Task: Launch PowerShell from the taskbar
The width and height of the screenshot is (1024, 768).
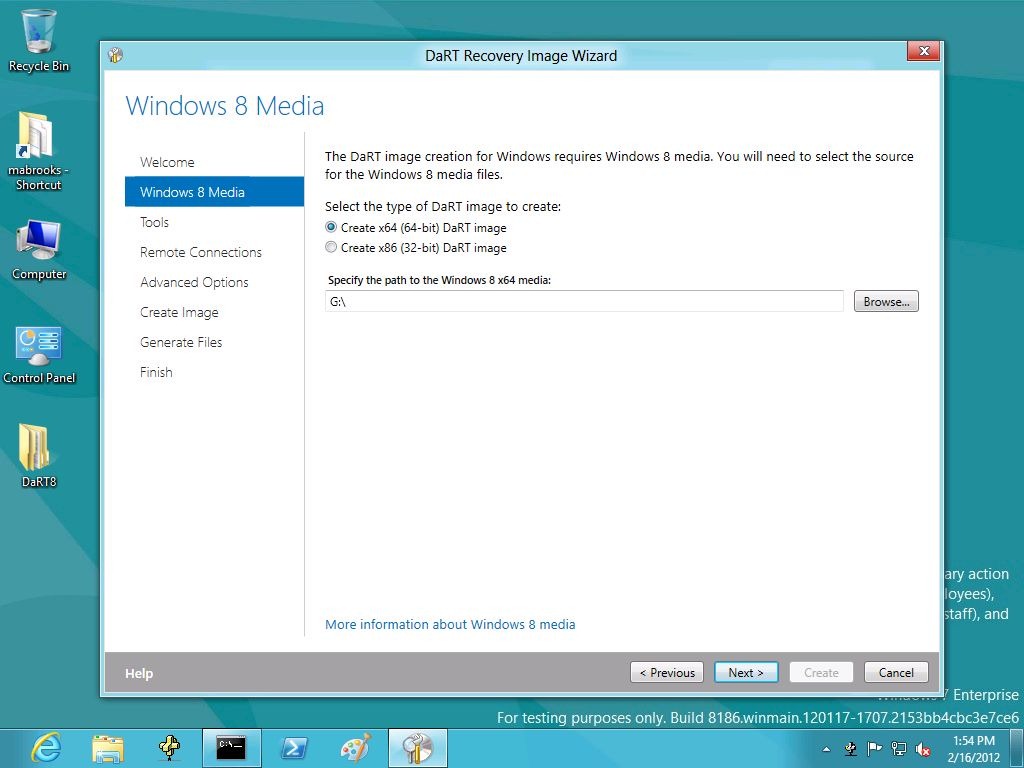Action: pos(294,748)
